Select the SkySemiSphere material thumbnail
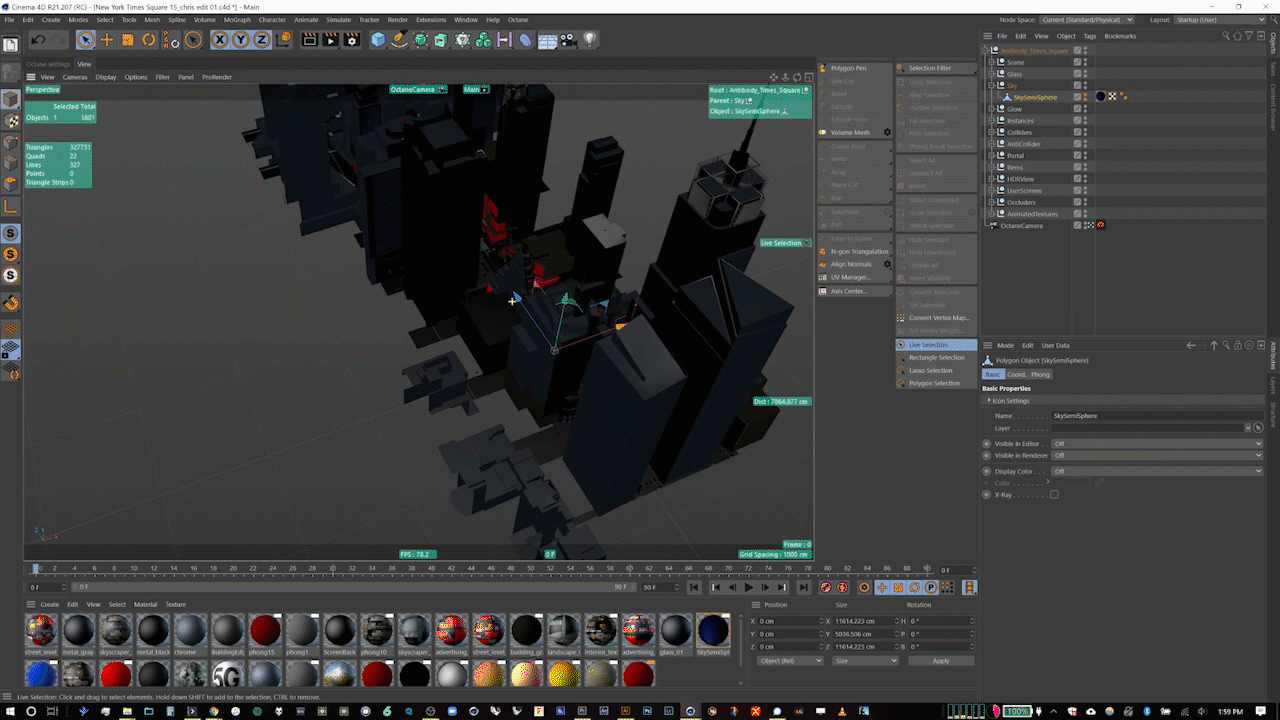 [712, 630]
